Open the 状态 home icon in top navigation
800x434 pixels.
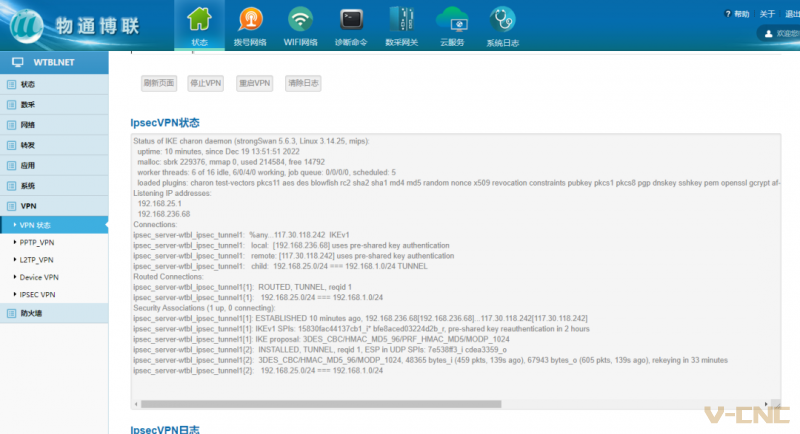pyautogui.click(x=199, y=19)
